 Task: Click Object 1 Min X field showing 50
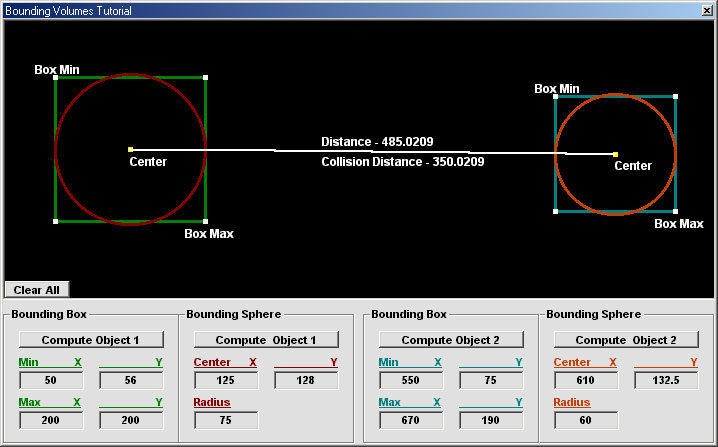pyautogui.click(x=50, y=380)
